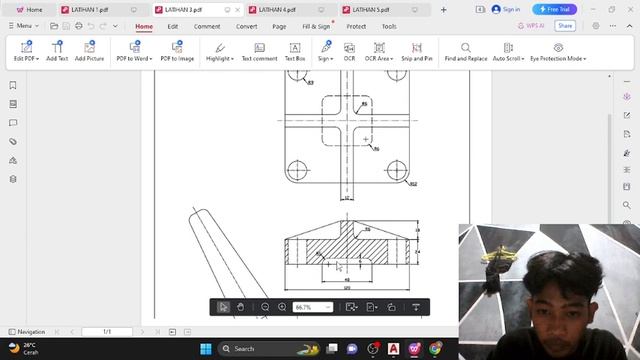Open the weather widget on taskbar

24,349
